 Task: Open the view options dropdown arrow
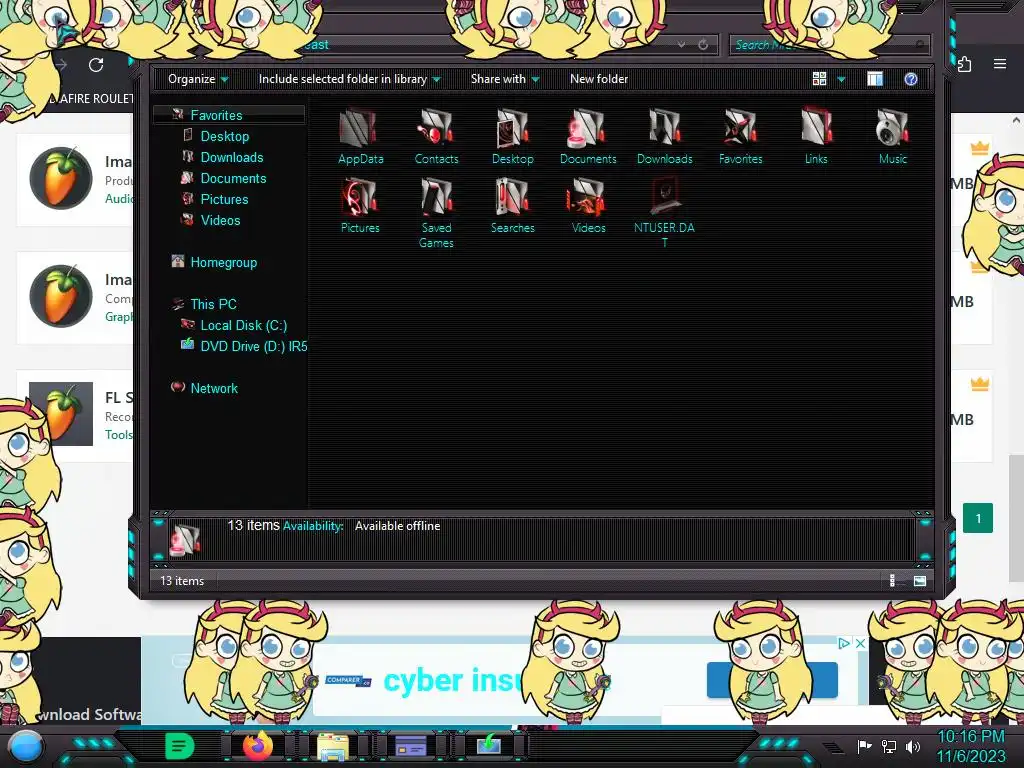(x=841, y=79)
